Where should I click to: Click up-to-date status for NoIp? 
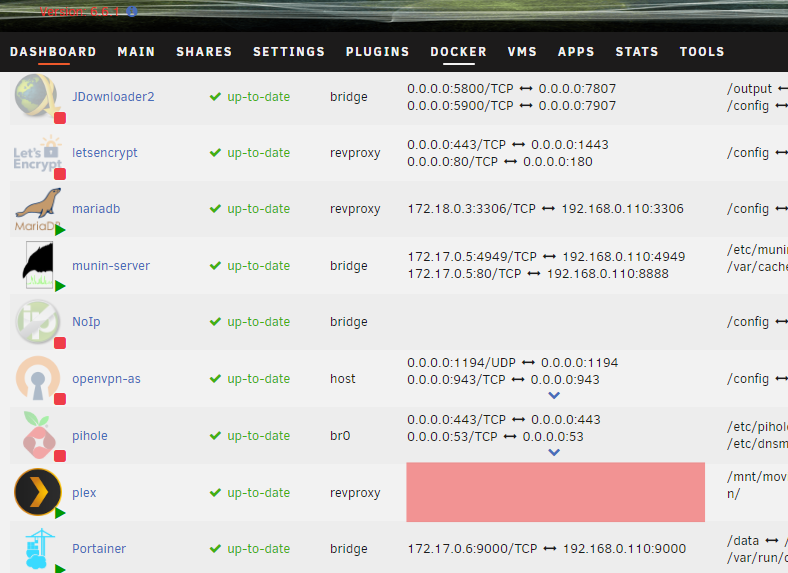[x=250, y=322]
